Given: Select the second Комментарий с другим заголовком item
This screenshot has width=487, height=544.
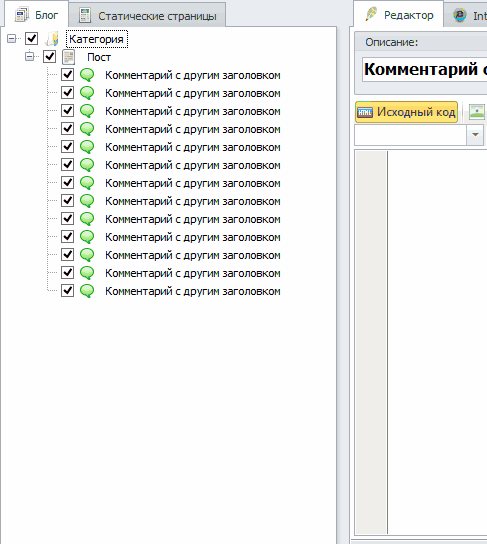Looking at the screenshot, I should tap(193, 93).
